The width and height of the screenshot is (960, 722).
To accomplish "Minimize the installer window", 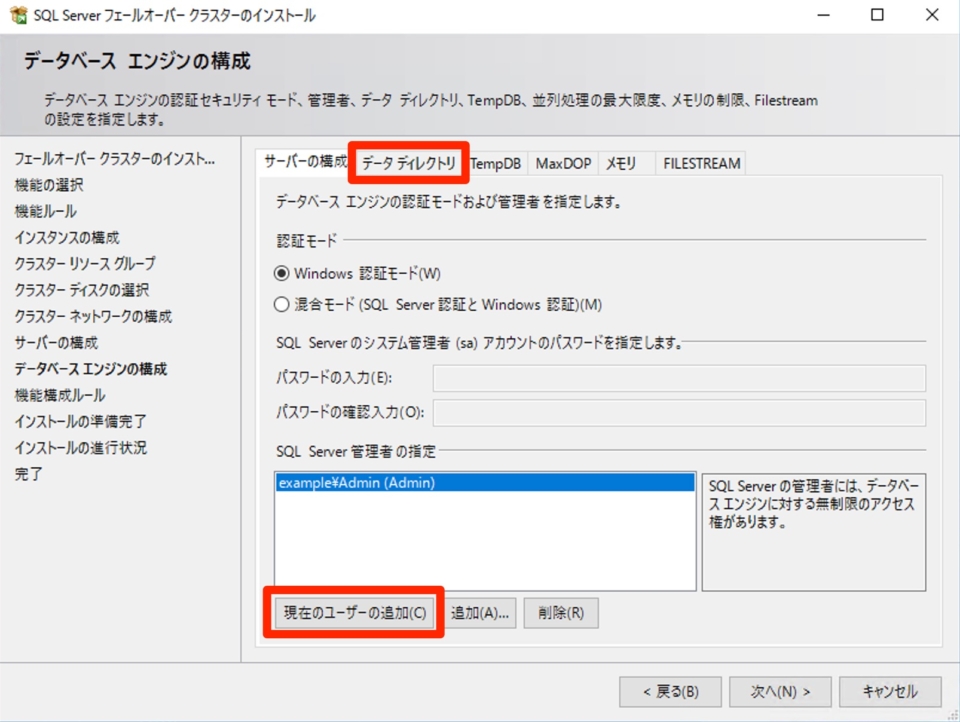I will tap(823, 15).
